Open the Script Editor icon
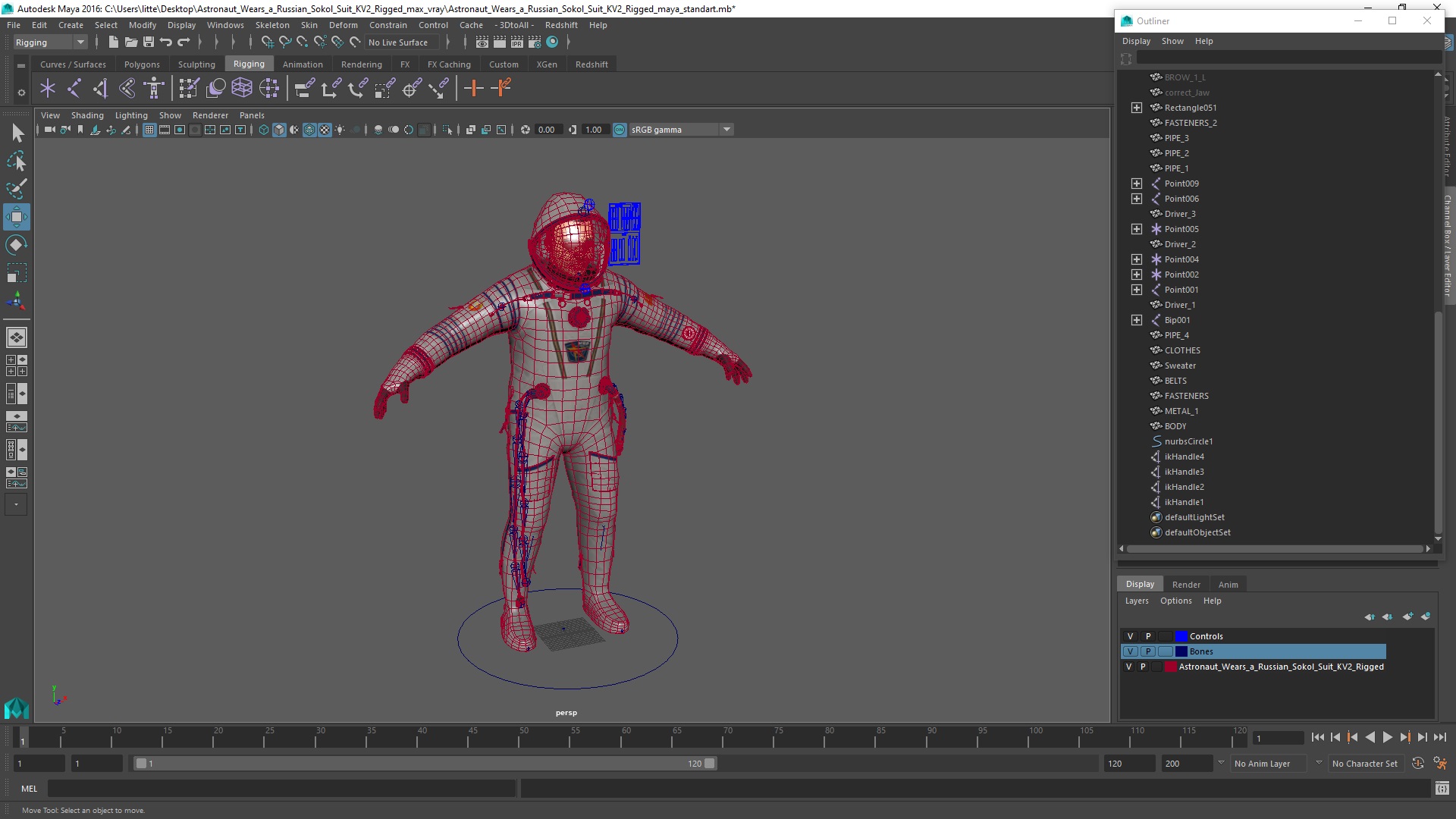This screenshot has height=819, width=1456. pos(1442,789)
